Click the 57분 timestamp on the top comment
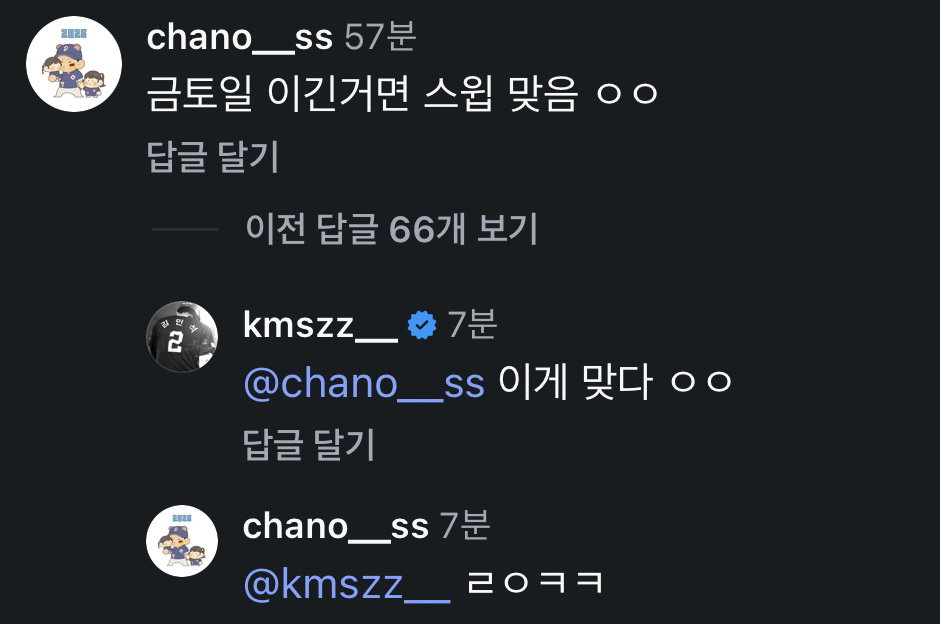The image size is (940, 624). (380, 37)
